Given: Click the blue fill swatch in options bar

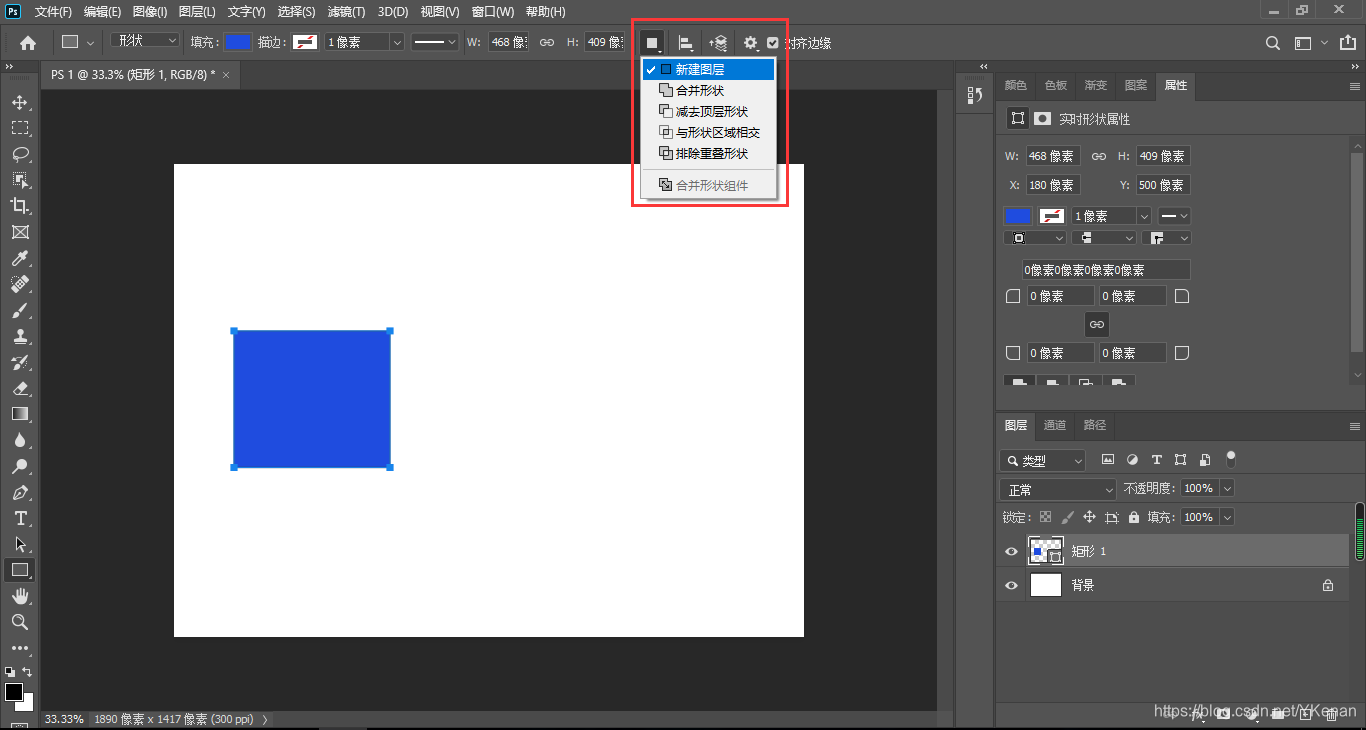Looking at the screenshot, I should pyautogui.click(x=238, y=42).
